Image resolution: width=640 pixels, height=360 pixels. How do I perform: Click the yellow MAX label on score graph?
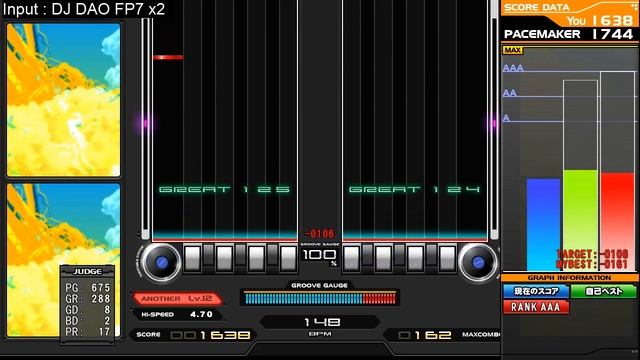coord(512,50)
